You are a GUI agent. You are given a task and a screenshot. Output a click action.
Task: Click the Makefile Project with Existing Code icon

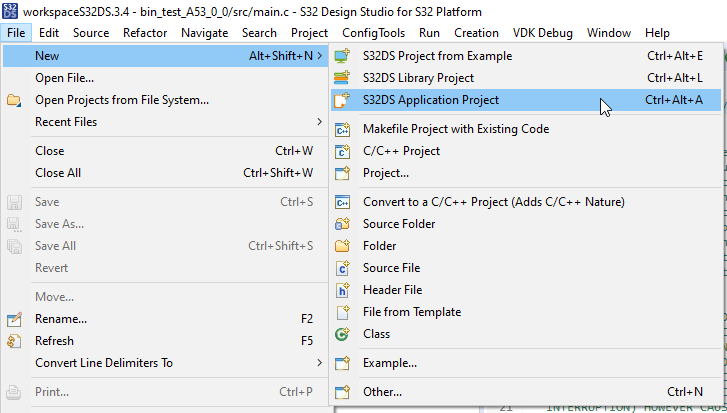point(343,129)
